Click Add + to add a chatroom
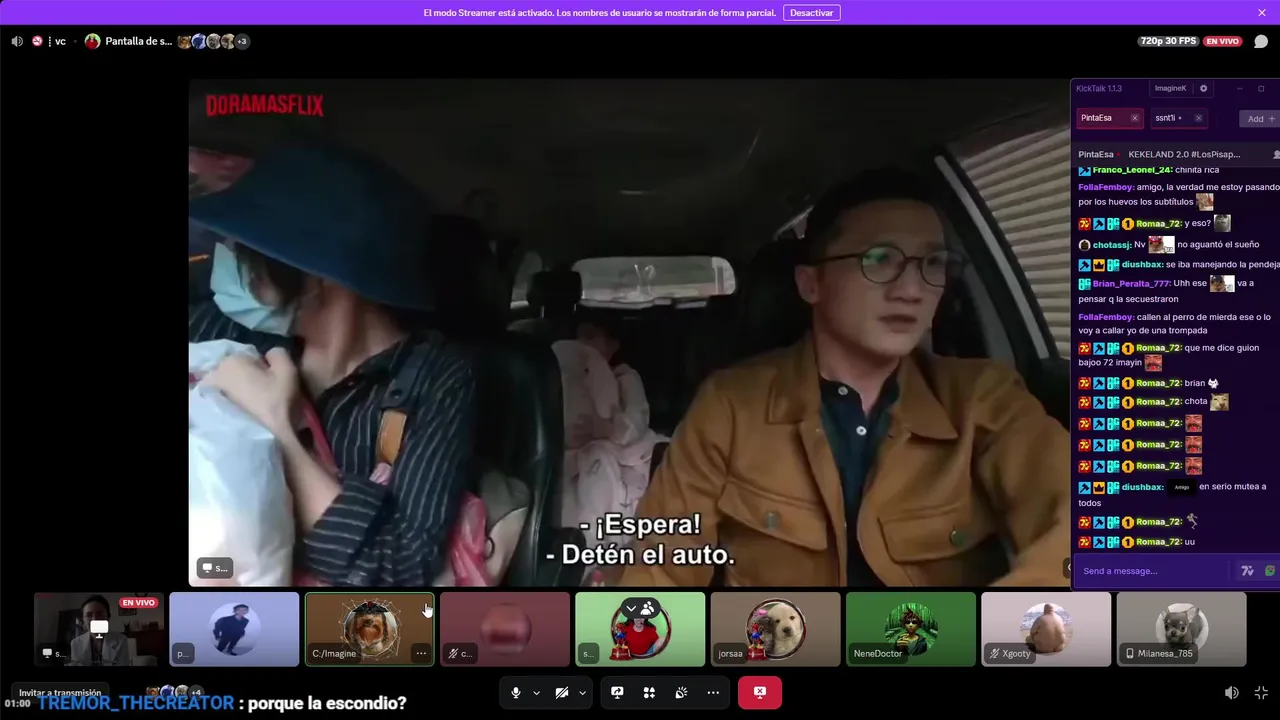Viewport: 1280px width, 720px height. tap(1260, 119)
